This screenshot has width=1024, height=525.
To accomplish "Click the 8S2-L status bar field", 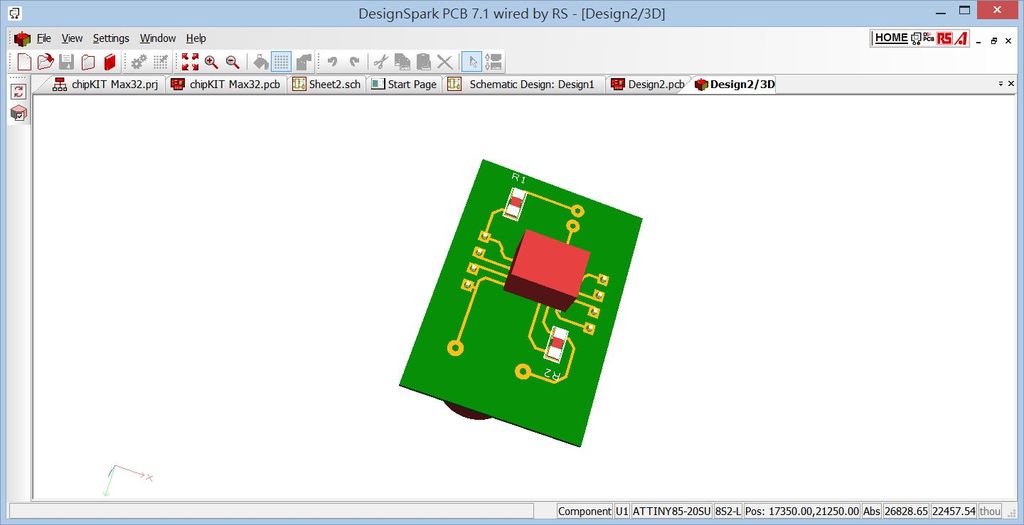I will 728,511.
